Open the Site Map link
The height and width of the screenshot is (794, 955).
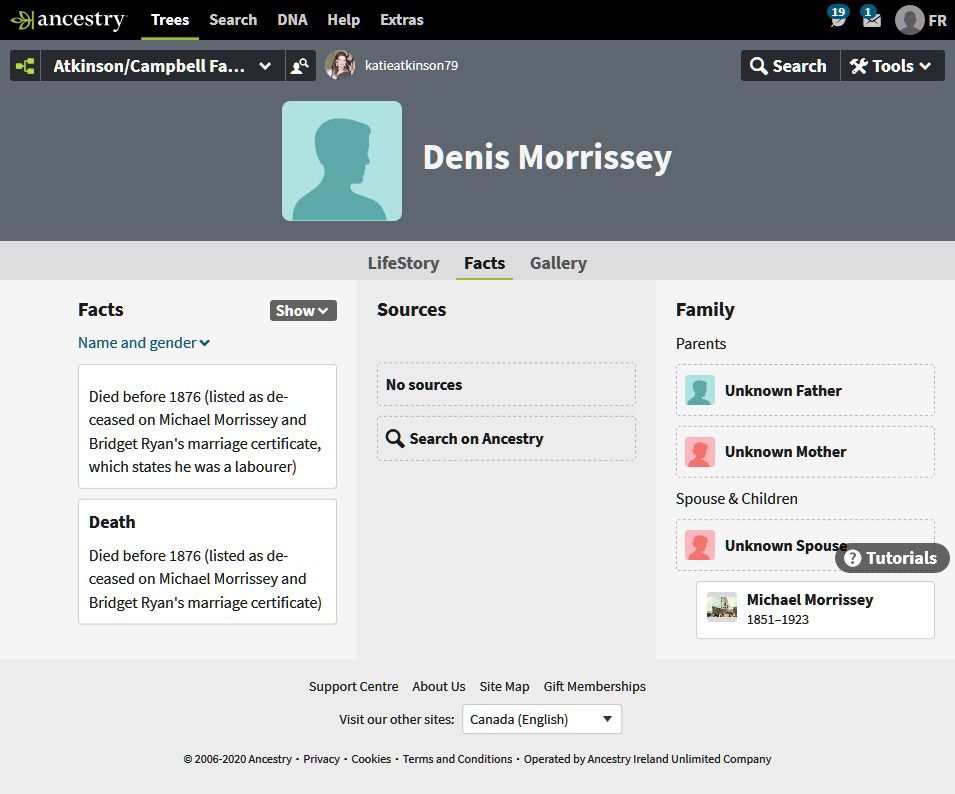coord(504,686)
